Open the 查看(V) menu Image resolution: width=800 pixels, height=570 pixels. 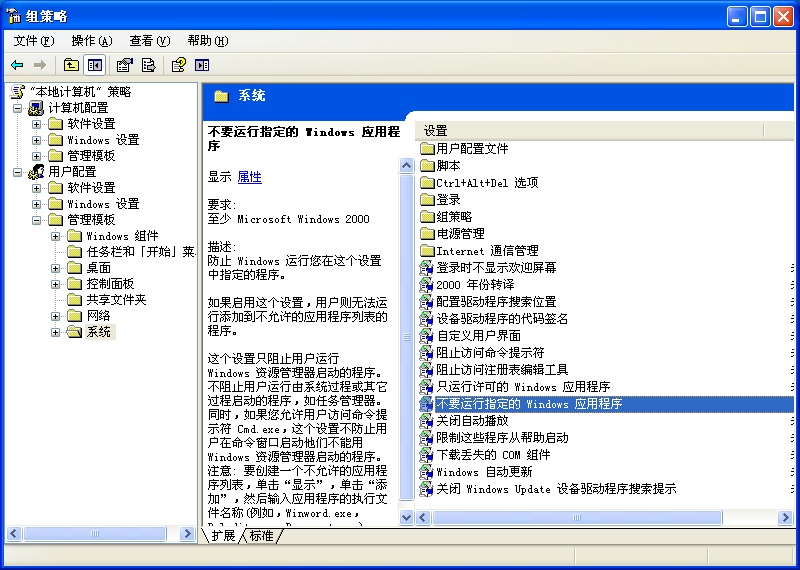[x=149, y=41]
